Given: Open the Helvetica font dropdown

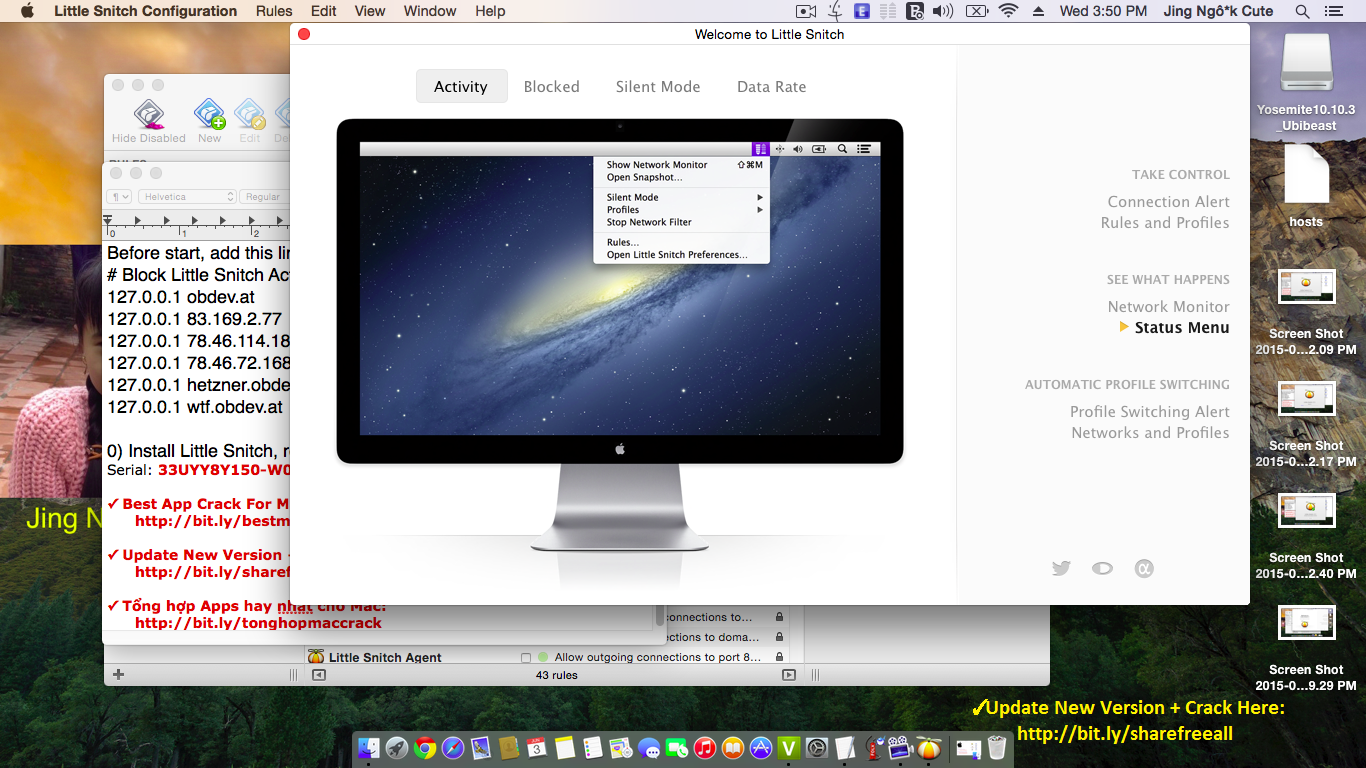Looking at the screenshot, I should 187,196.
